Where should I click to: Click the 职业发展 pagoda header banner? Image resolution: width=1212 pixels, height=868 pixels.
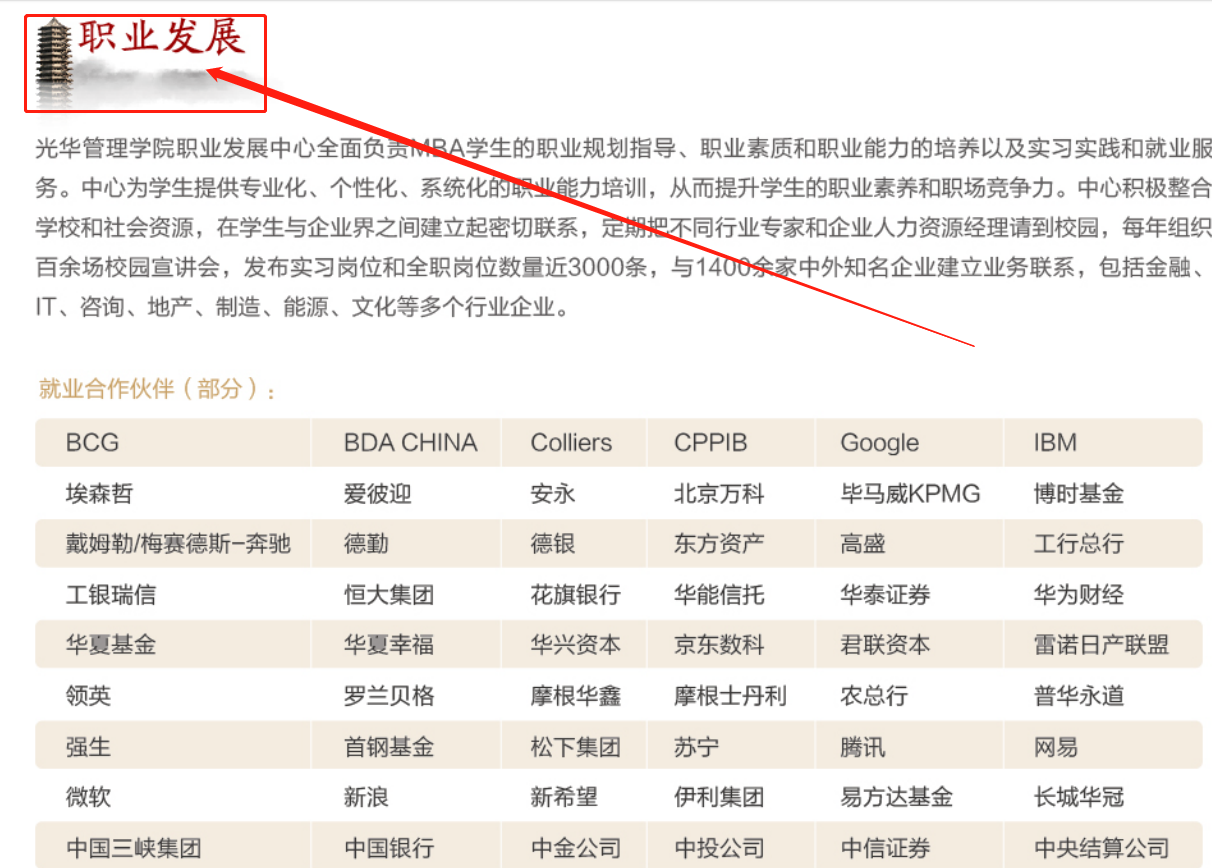[145, 62]
